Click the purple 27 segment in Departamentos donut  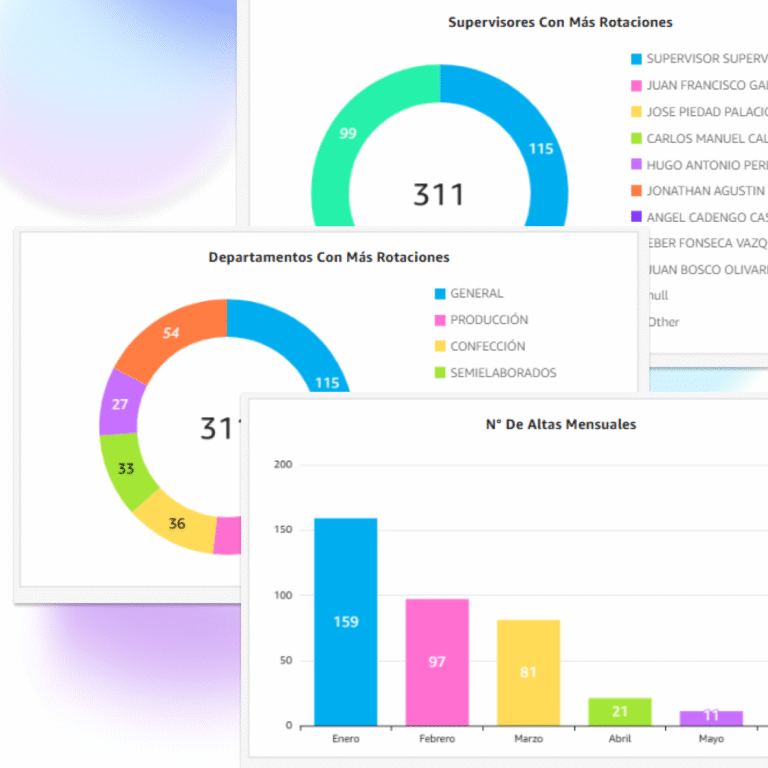[x=120, y=404]
